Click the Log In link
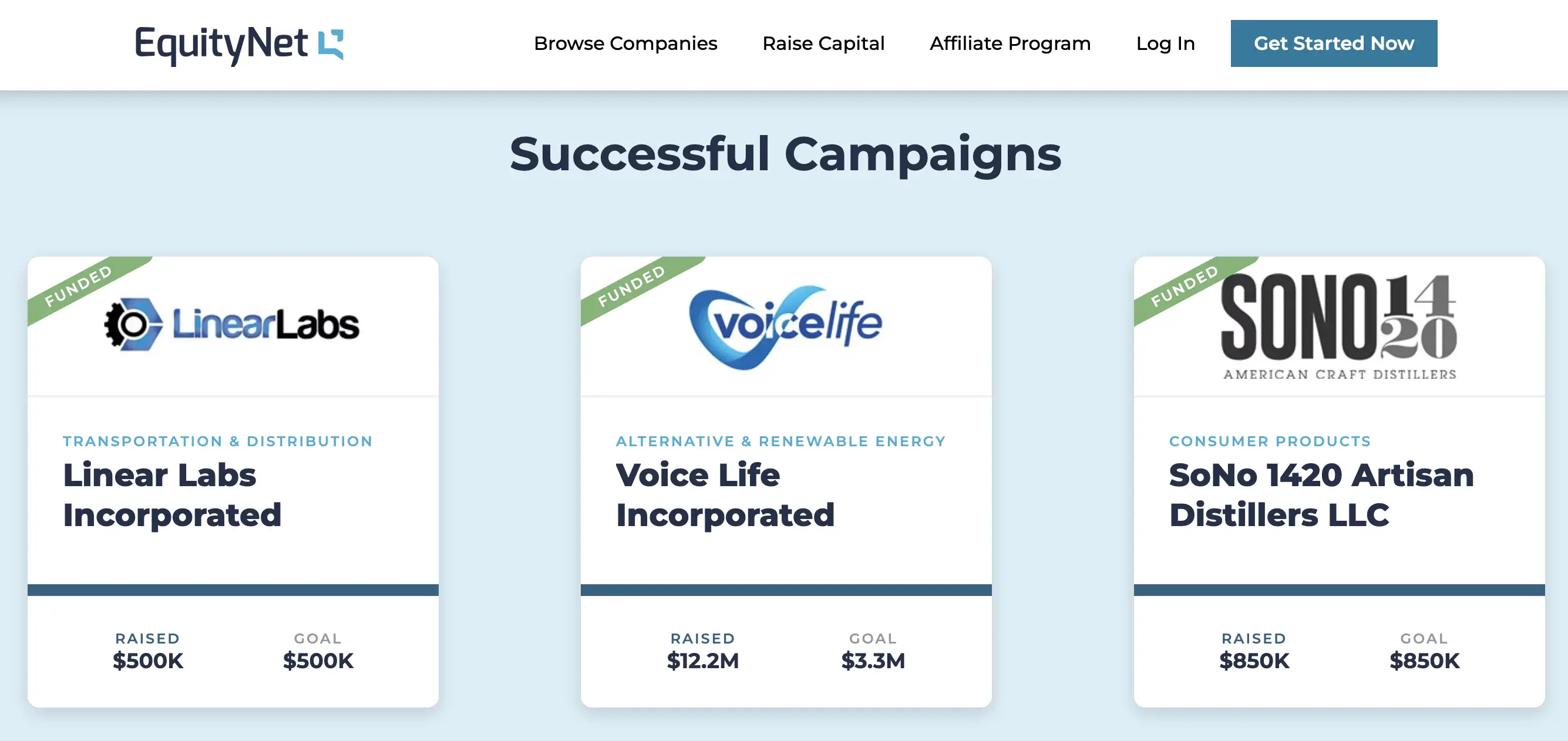The height and width of the screenshot is (741, 1568). click(1165, 43)
